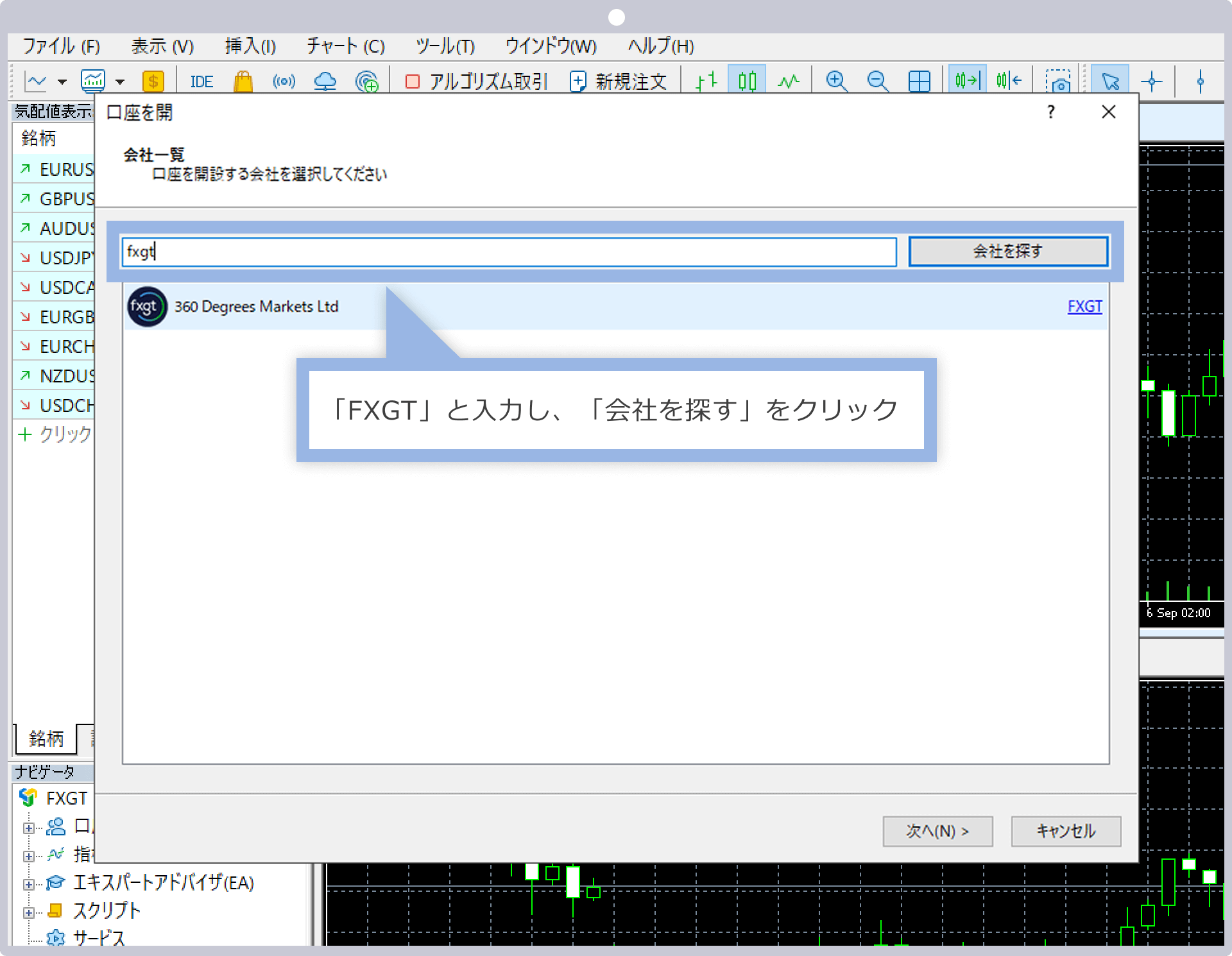Select the EURUS symbol row in Market Watch
The image size is (1232, 956).
click(54, 169)
